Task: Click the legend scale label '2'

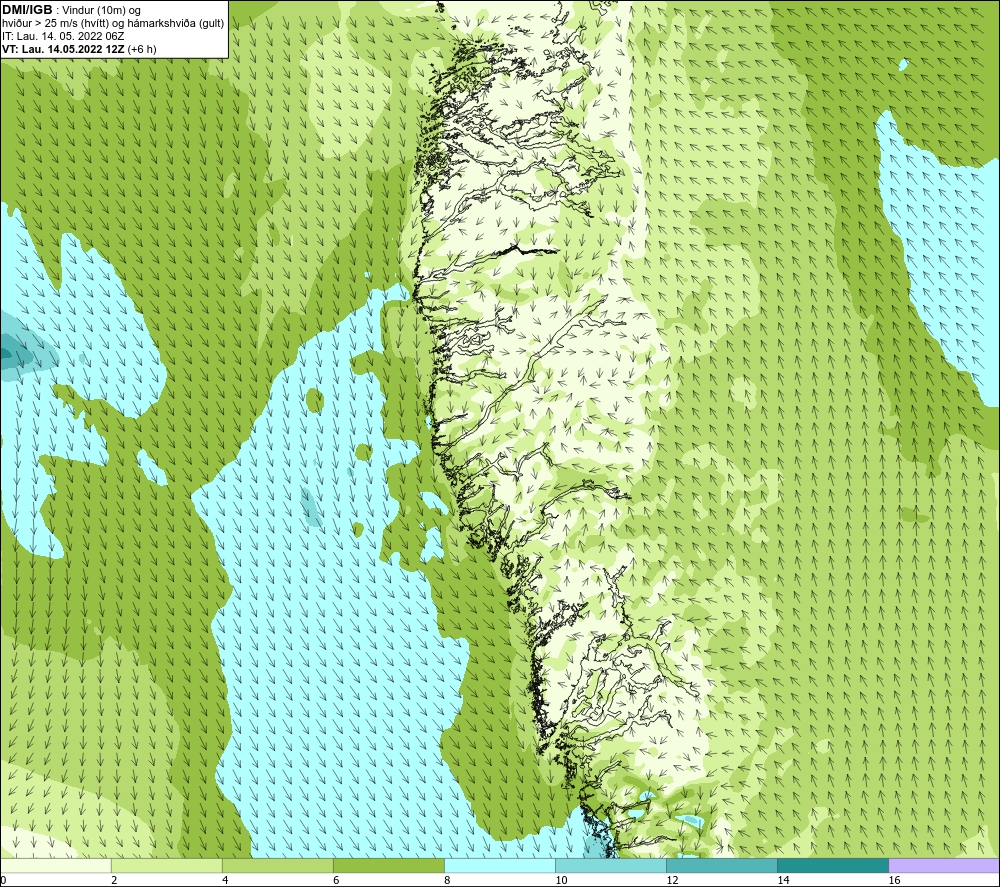Action: [114, 880]
